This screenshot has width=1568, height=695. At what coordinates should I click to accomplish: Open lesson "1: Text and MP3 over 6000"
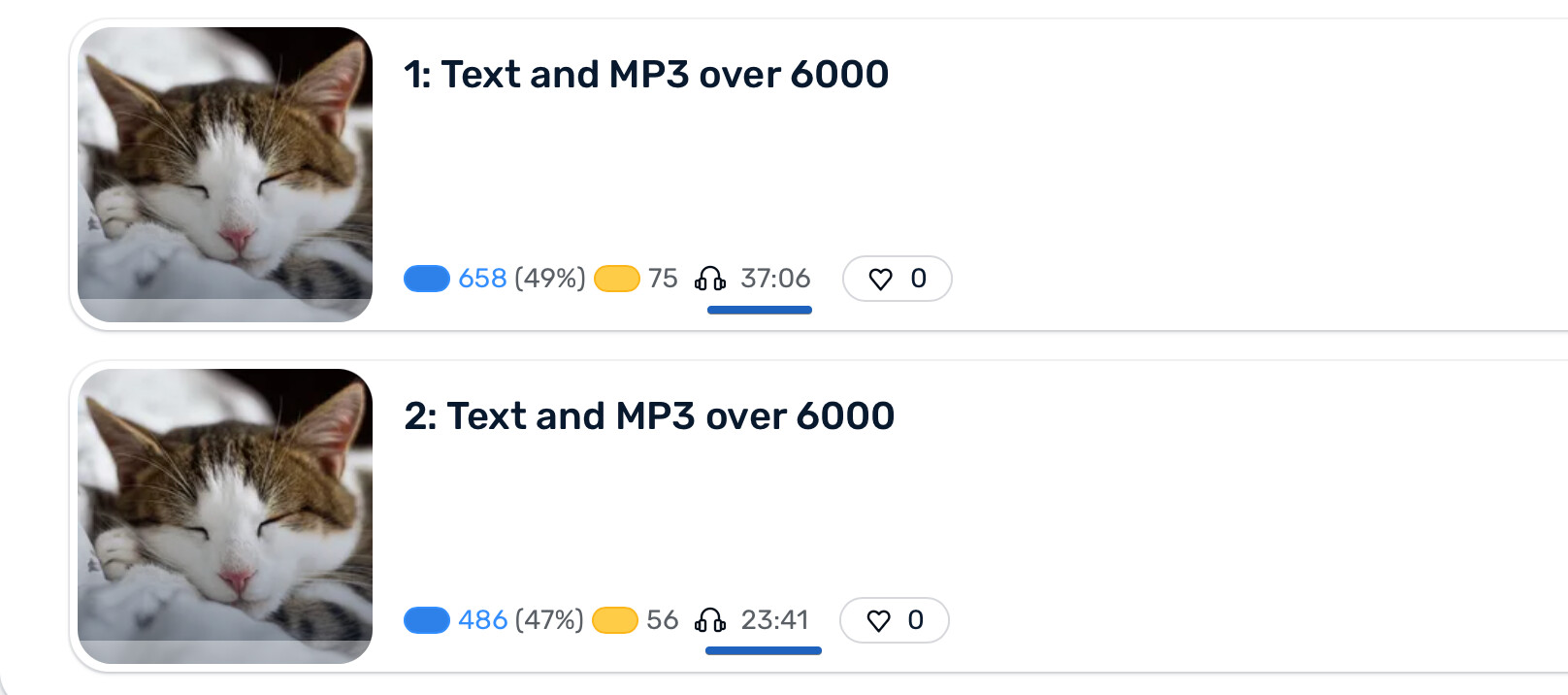646,75
